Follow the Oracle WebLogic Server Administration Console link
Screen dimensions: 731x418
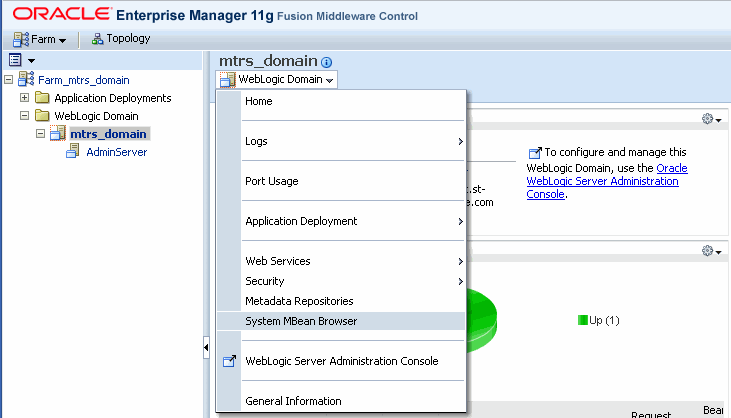point(607,181)
